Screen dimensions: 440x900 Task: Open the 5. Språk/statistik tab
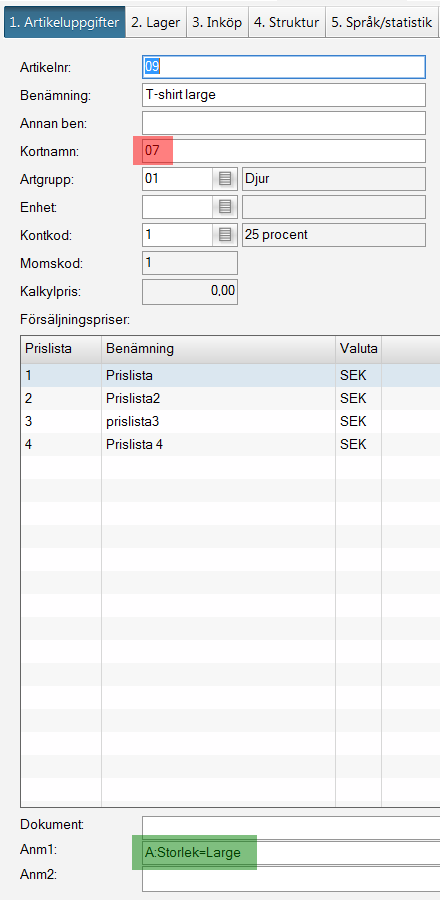[x=383, y=22]
